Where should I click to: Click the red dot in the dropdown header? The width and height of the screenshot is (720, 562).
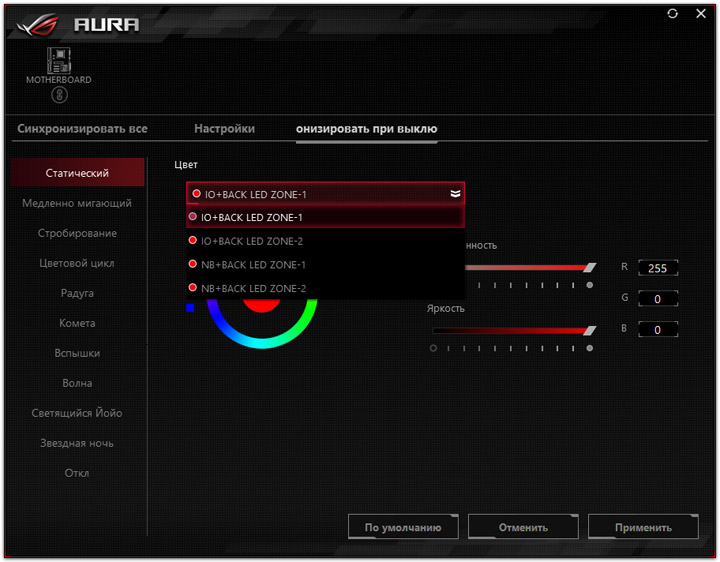point(197,193)
